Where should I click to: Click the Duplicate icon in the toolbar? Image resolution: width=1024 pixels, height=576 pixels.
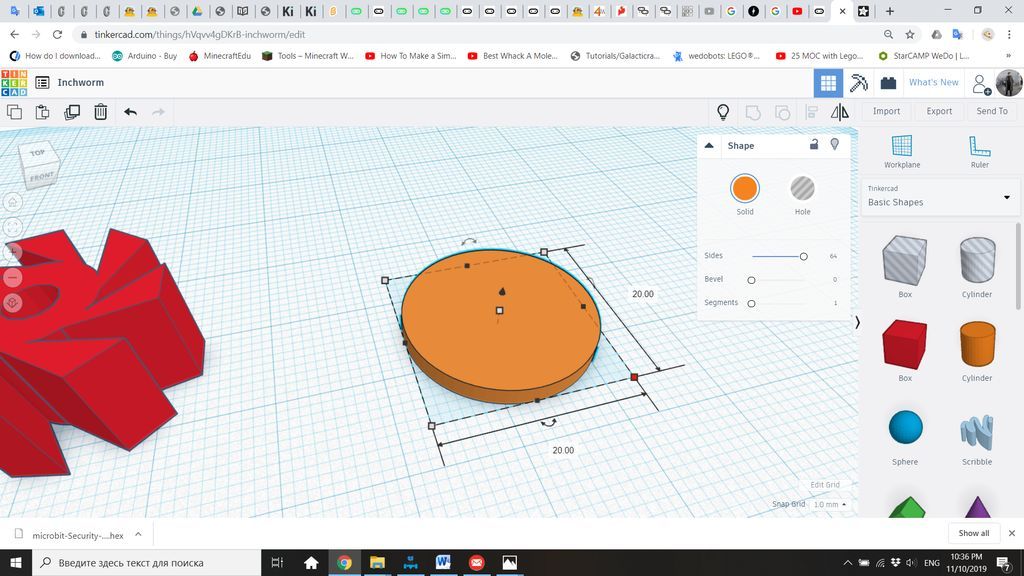[71, 112]
